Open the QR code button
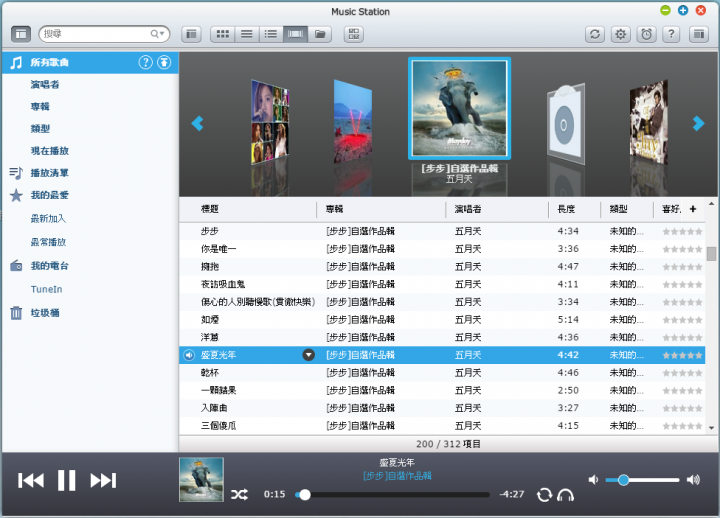 [x=354, y=34]
